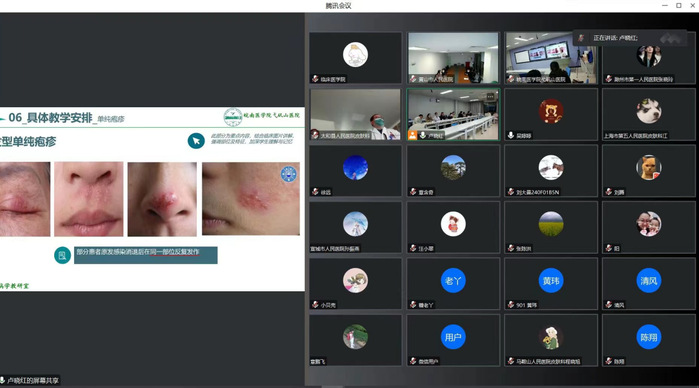The width and height of the screenshot is (699, 388).
Task: Click the 马鞍山人民医院皮肤科 name label
Action: coord(548,362)
